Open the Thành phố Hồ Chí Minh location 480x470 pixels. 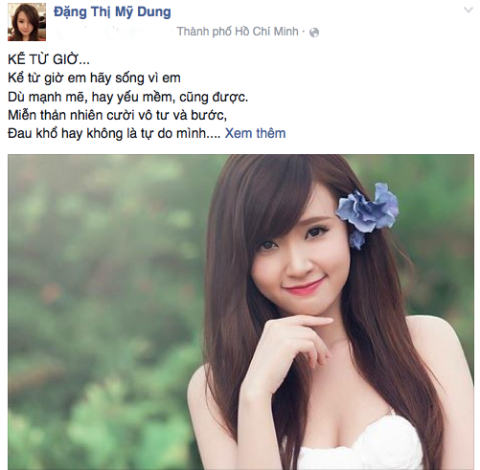click(x=238, y=32)
